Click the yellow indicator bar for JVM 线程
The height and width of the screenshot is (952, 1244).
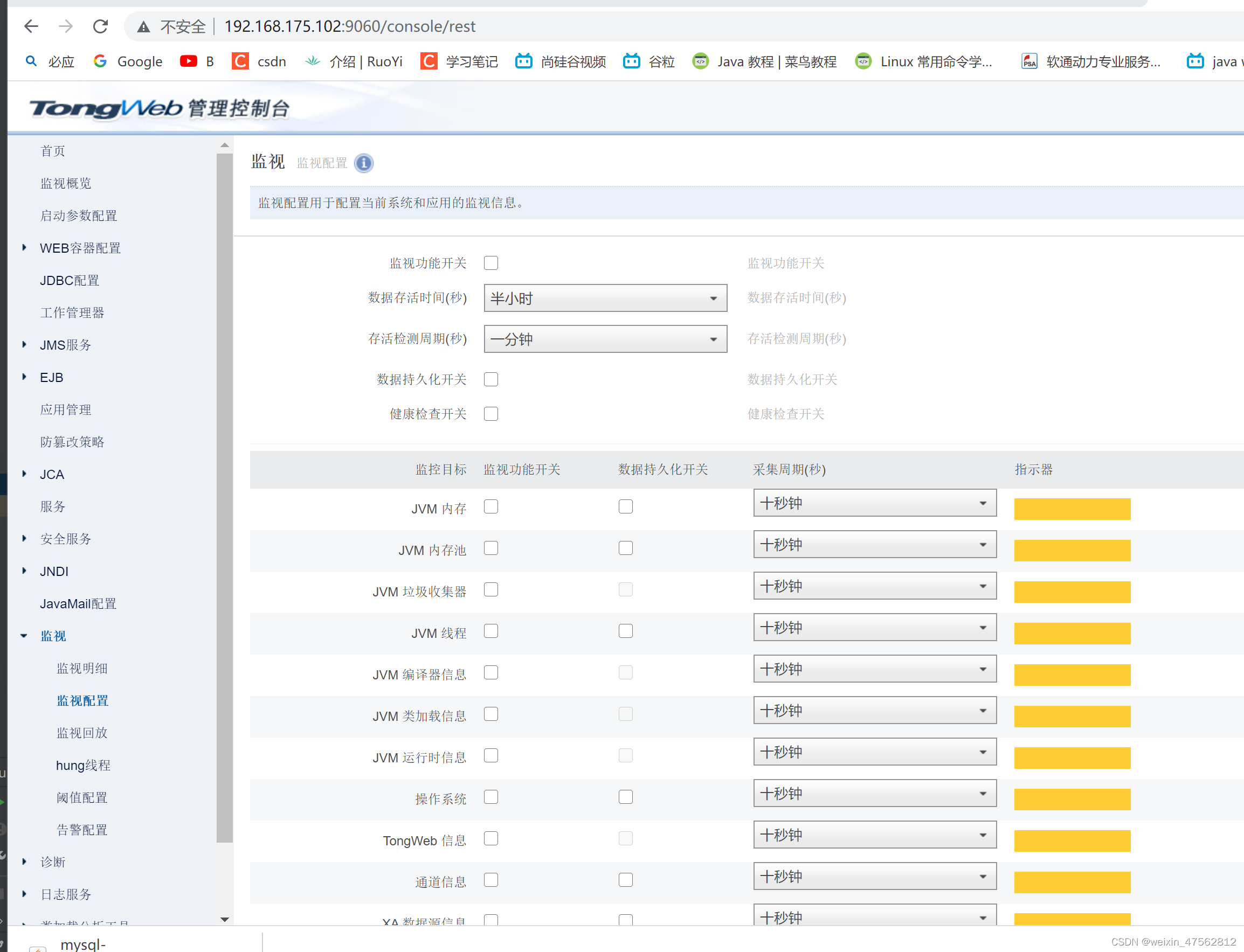1072,633
